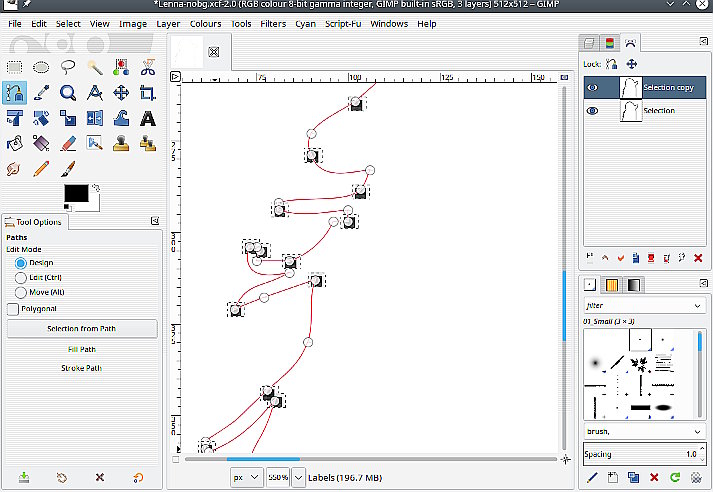
Task: Open the Filters menu
Action: (273, 23)
